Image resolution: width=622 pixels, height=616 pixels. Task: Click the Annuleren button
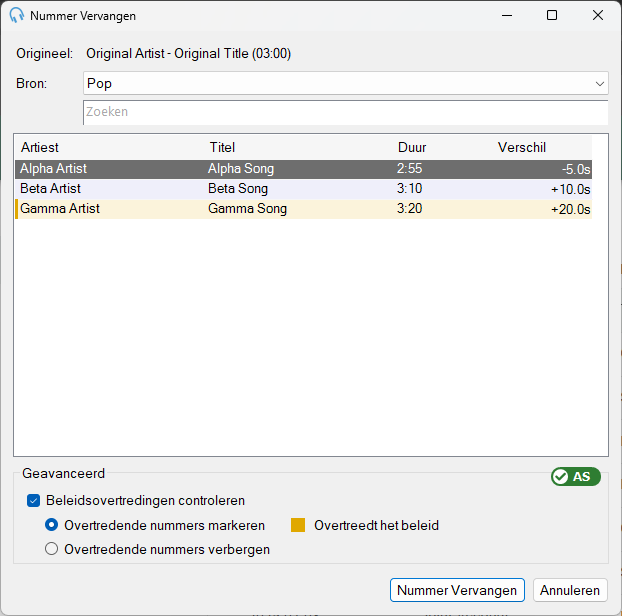[570, 590]
